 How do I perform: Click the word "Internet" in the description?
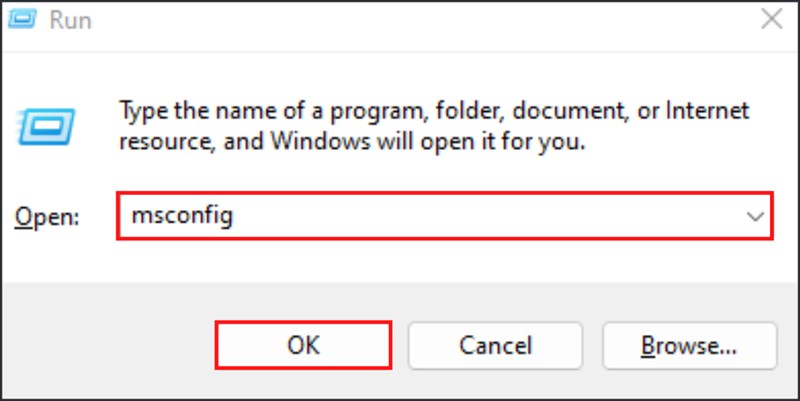tap(706, 111)
